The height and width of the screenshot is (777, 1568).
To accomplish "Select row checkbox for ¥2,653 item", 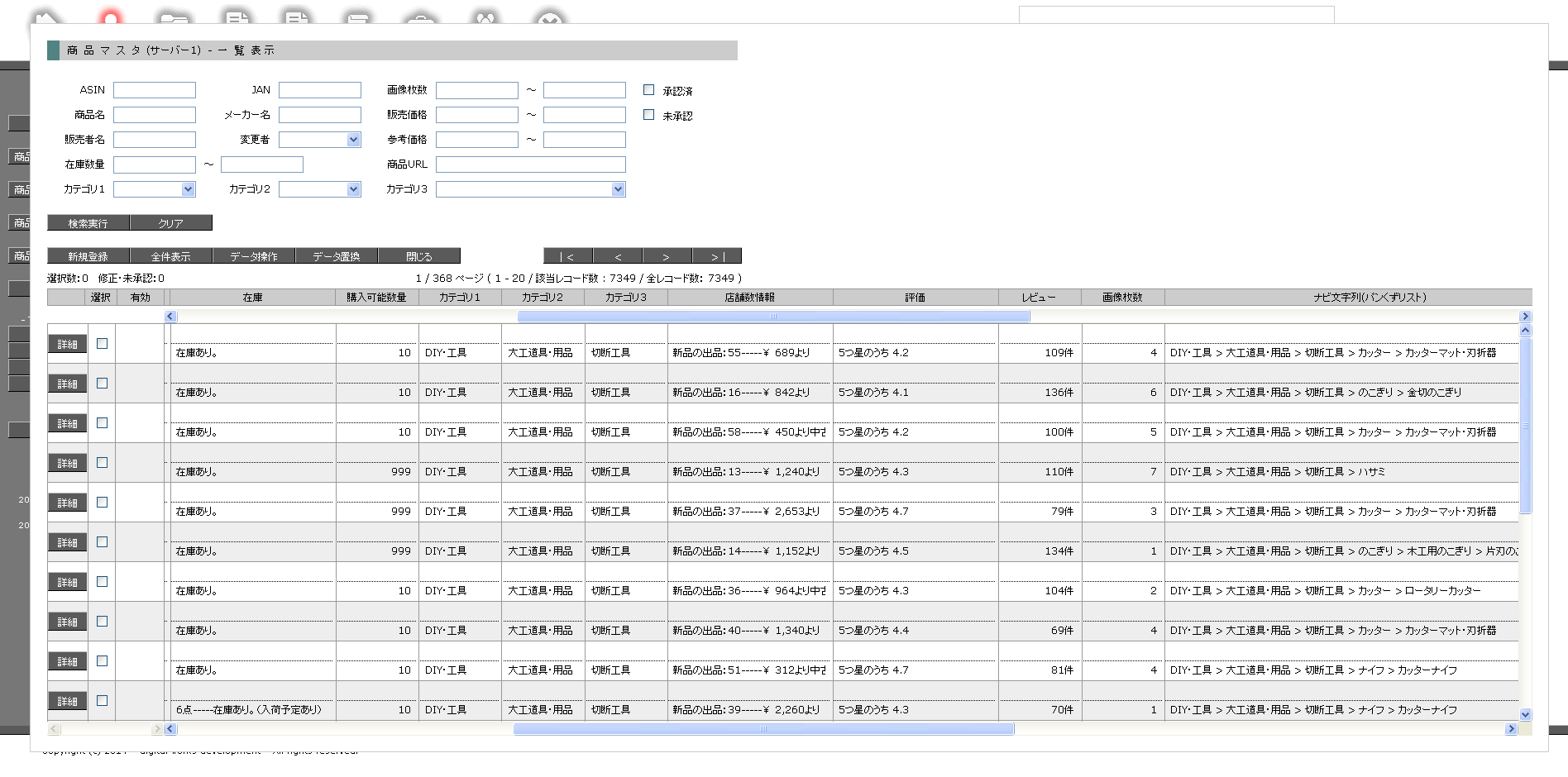I will [x=102, y=502].
